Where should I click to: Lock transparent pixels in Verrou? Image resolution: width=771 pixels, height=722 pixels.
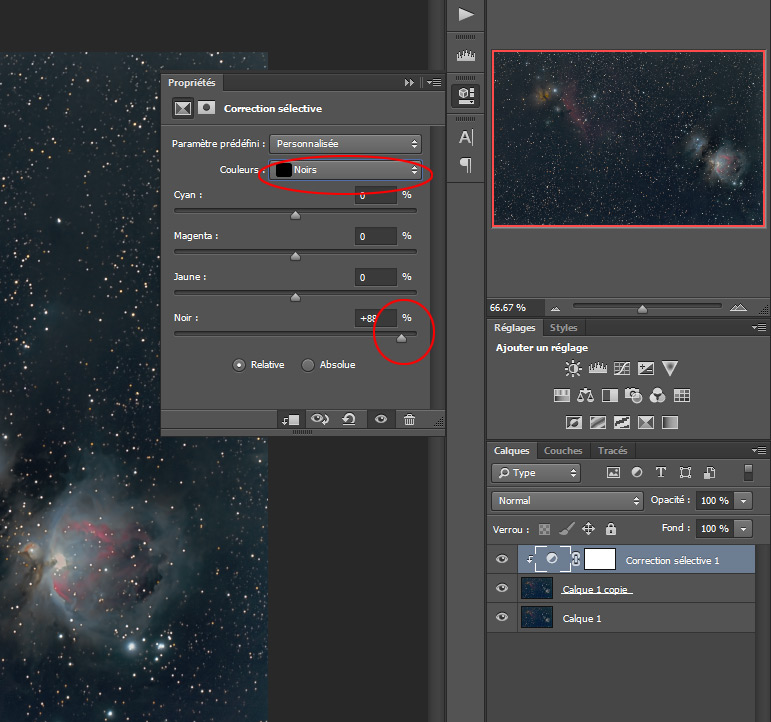click(544, 529)
